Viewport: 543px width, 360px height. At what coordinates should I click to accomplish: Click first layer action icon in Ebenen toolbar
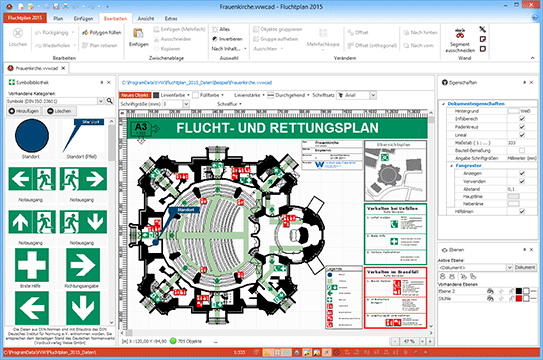[443, 276]
